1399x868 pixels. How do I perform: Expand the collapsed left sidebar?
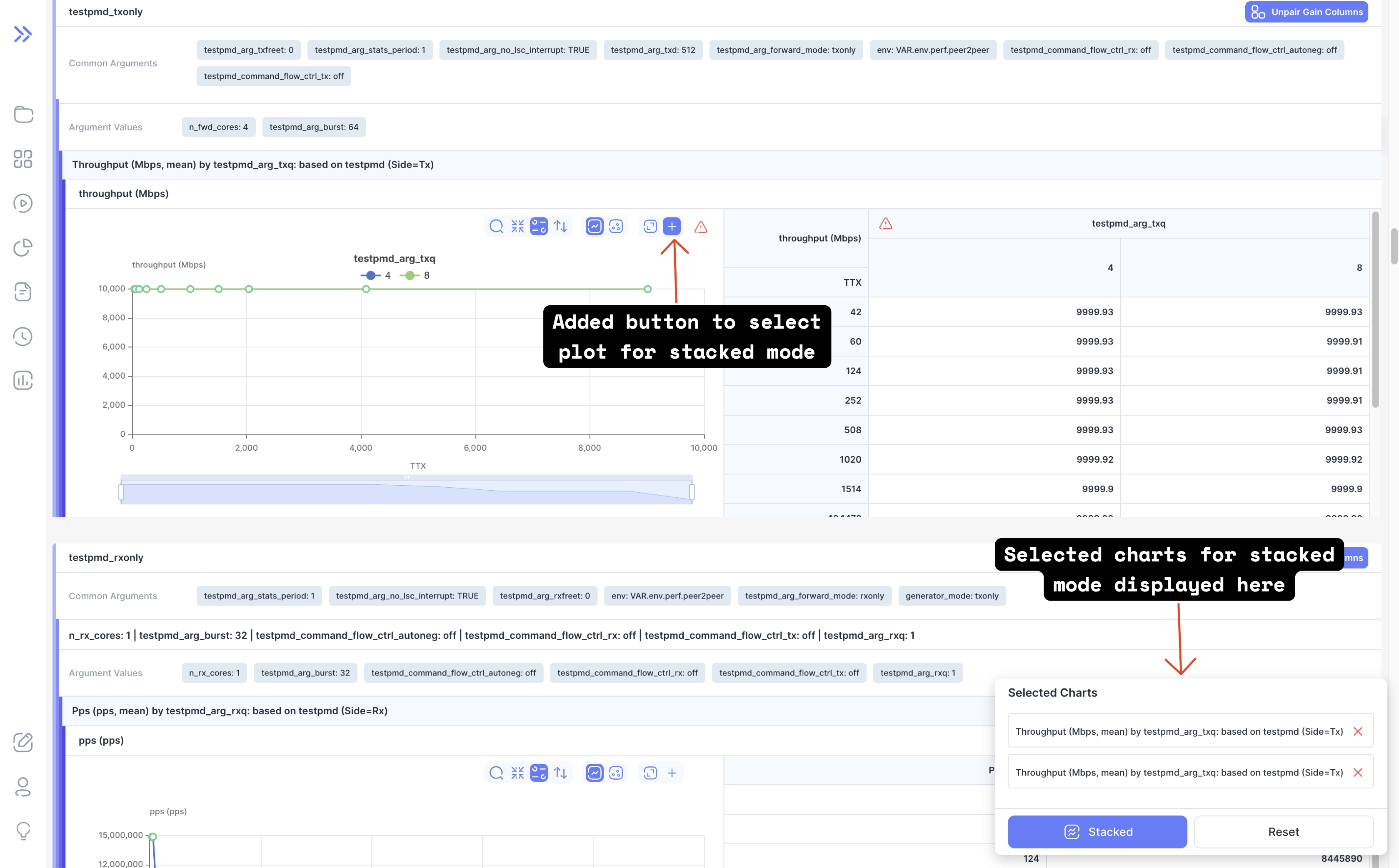pyautogui.click(x=23, y=35)
